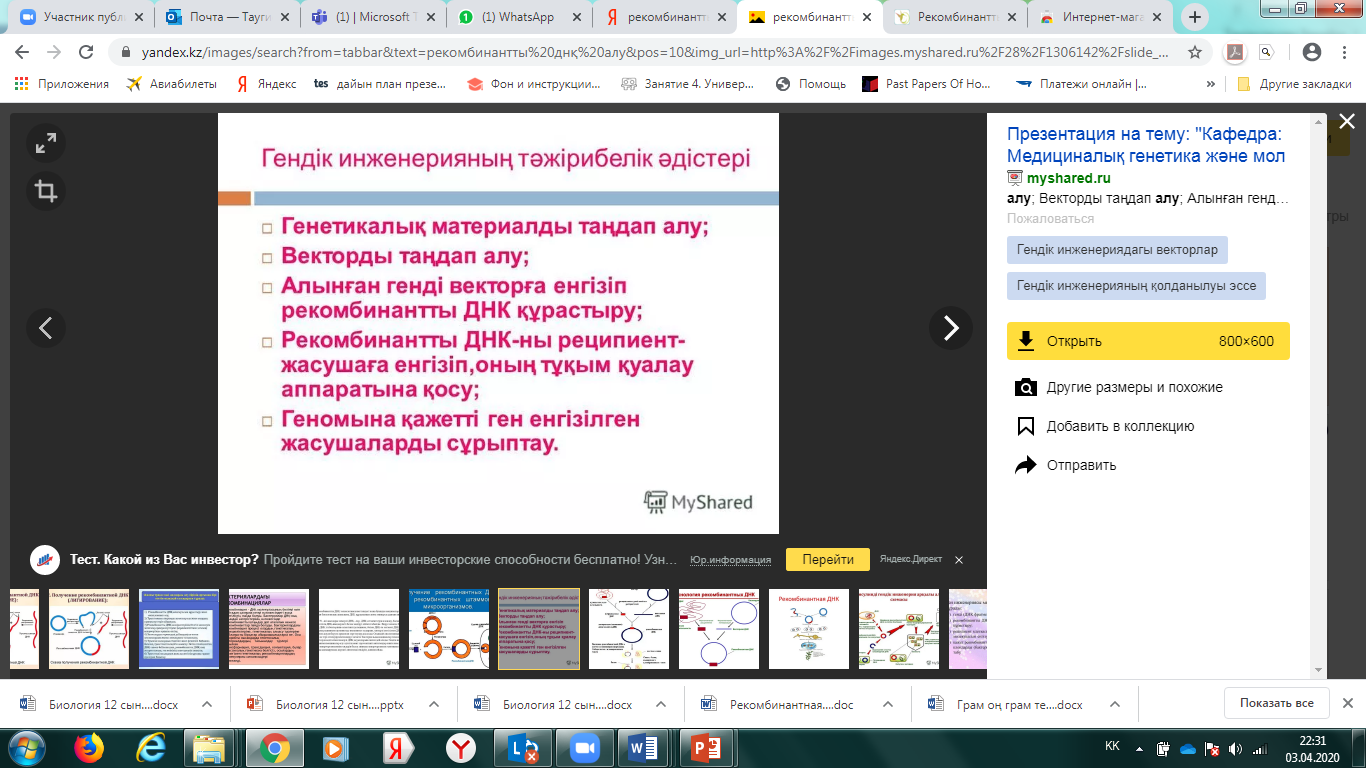
Task: Close the ad banner with its X
Action: coord(959,560)
